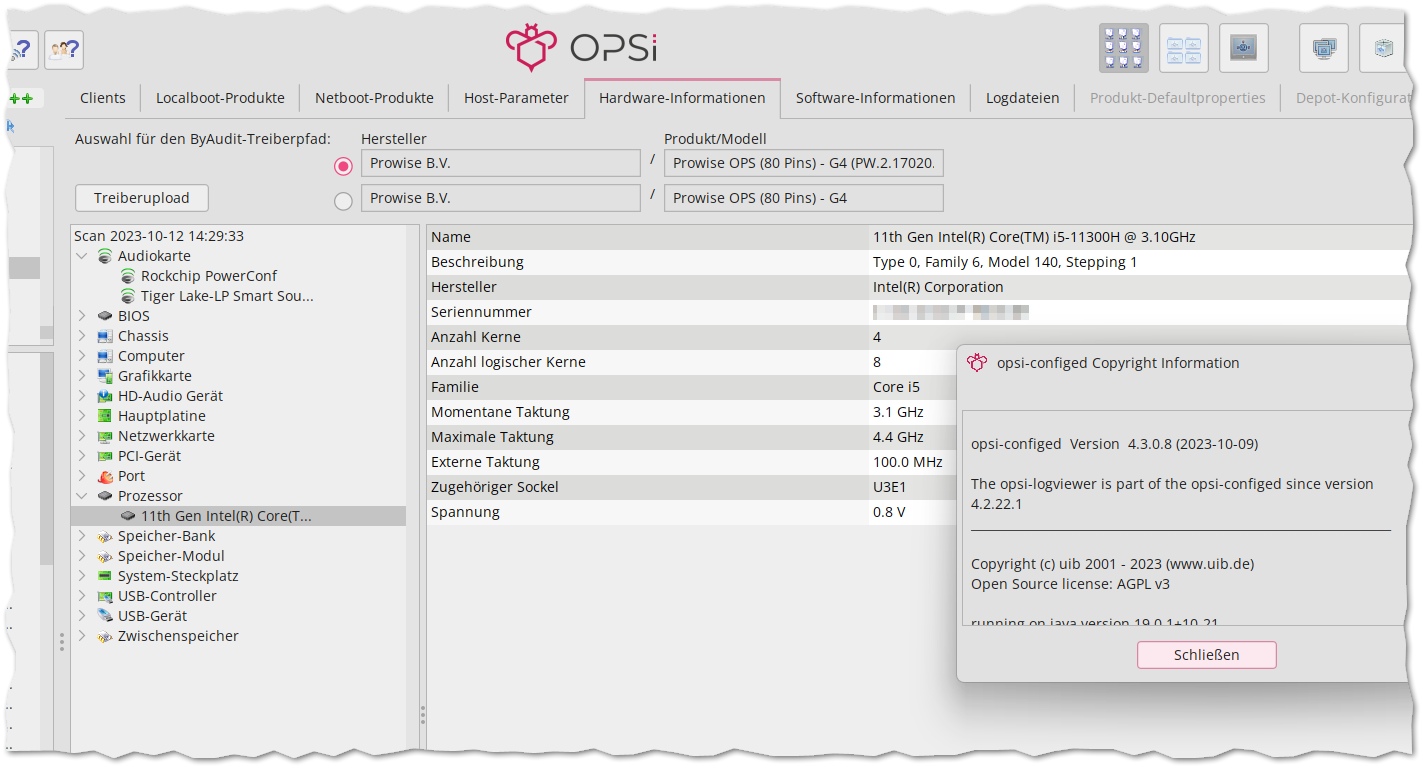The image size is (1423, 768).
Task: Click the System-Steckplatz slot icon
Action: coord(105,576)
